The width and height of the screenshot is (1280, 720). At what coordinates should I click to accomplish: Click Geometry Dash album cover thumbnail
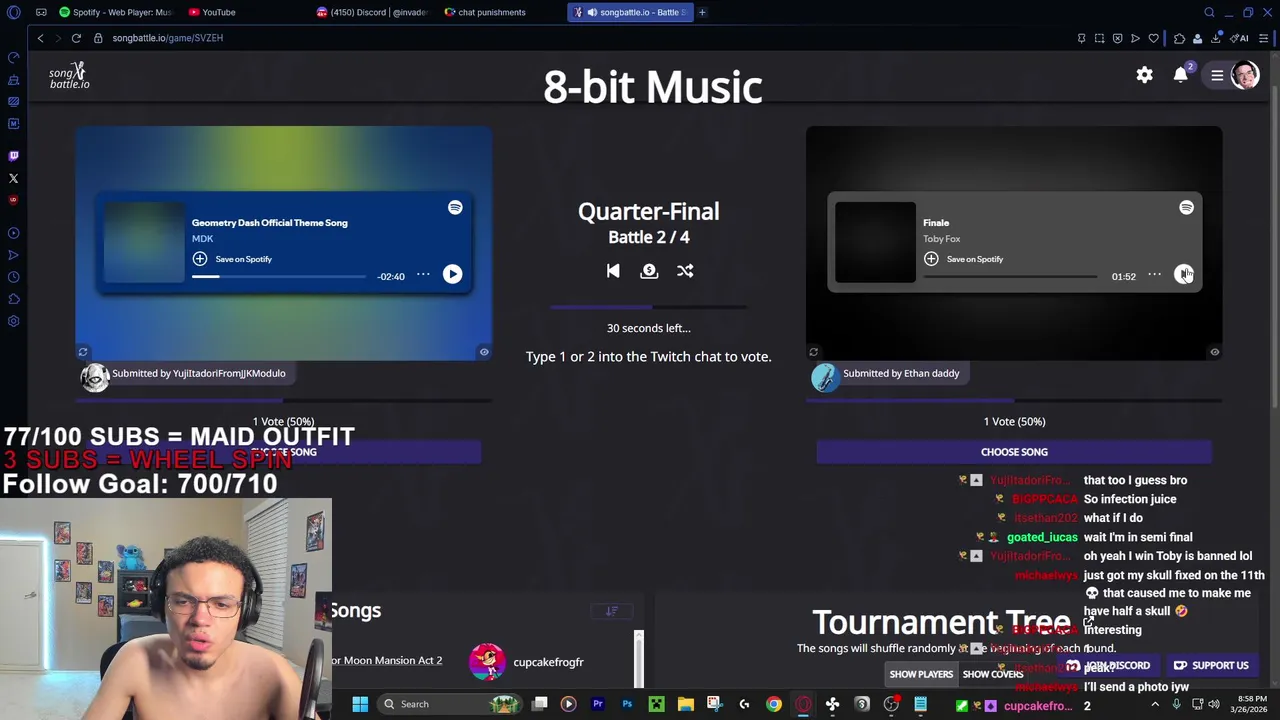pos(144,242)
